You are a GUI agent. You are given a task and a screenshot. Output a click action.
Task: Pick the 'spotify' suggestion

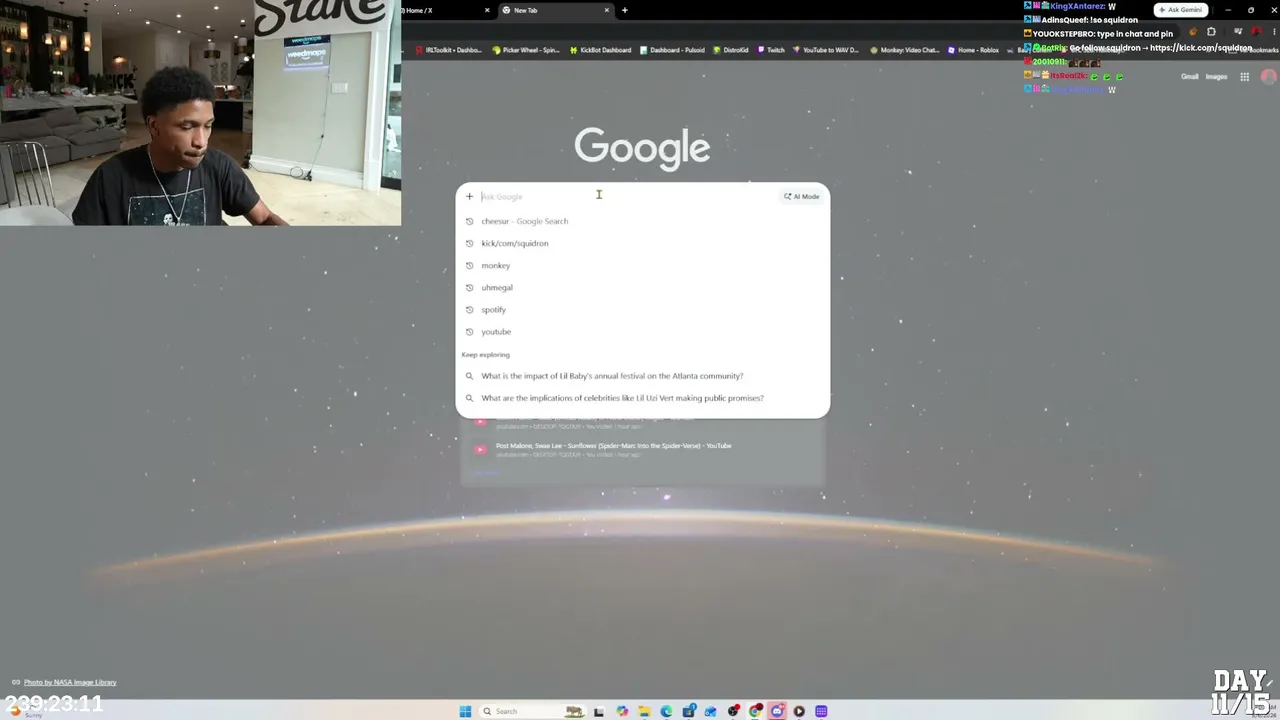coord(643,309)
